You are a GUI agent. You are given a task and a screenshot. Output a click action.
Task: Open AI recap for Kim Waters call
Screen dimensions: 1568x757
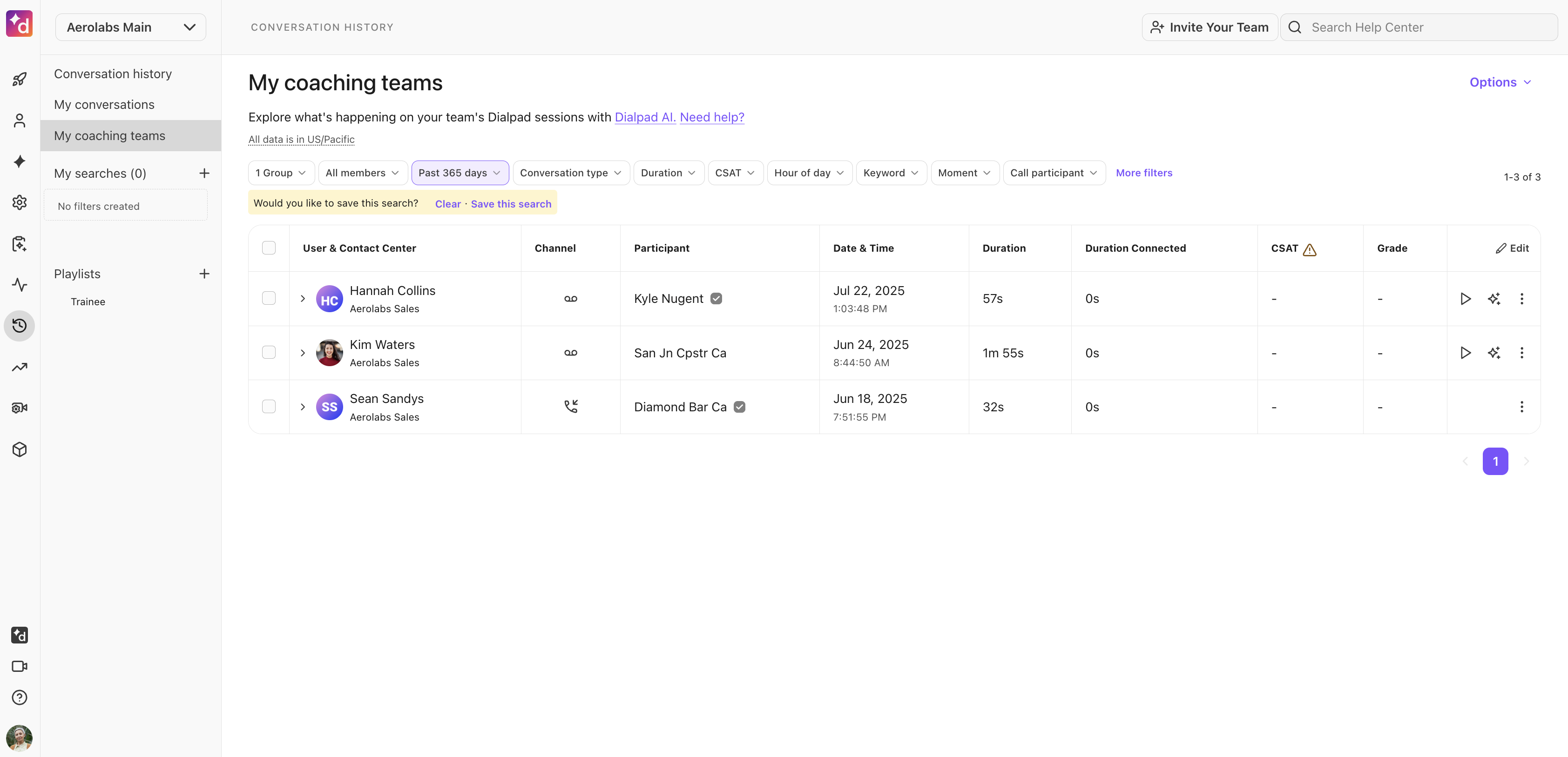tap(1494, 353)
